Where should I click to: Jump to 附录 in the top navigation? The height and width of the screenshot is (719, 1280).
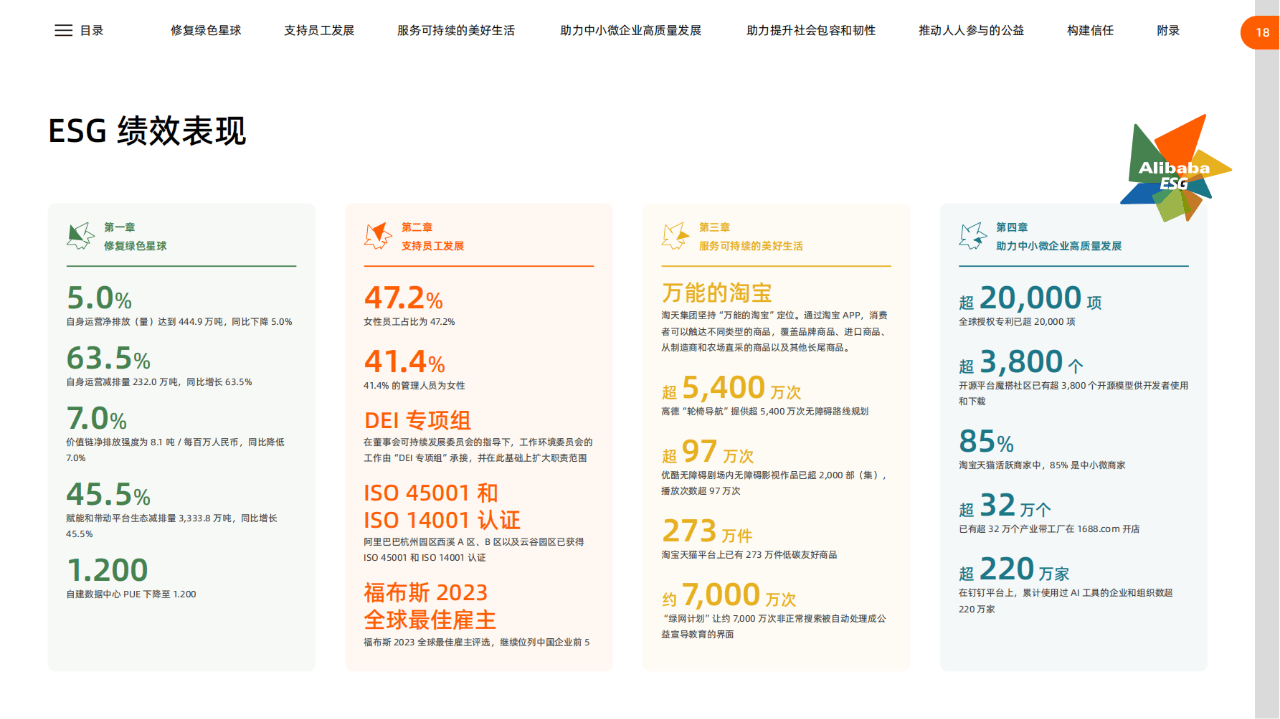pyautogui.click(x=1168, y=31)
